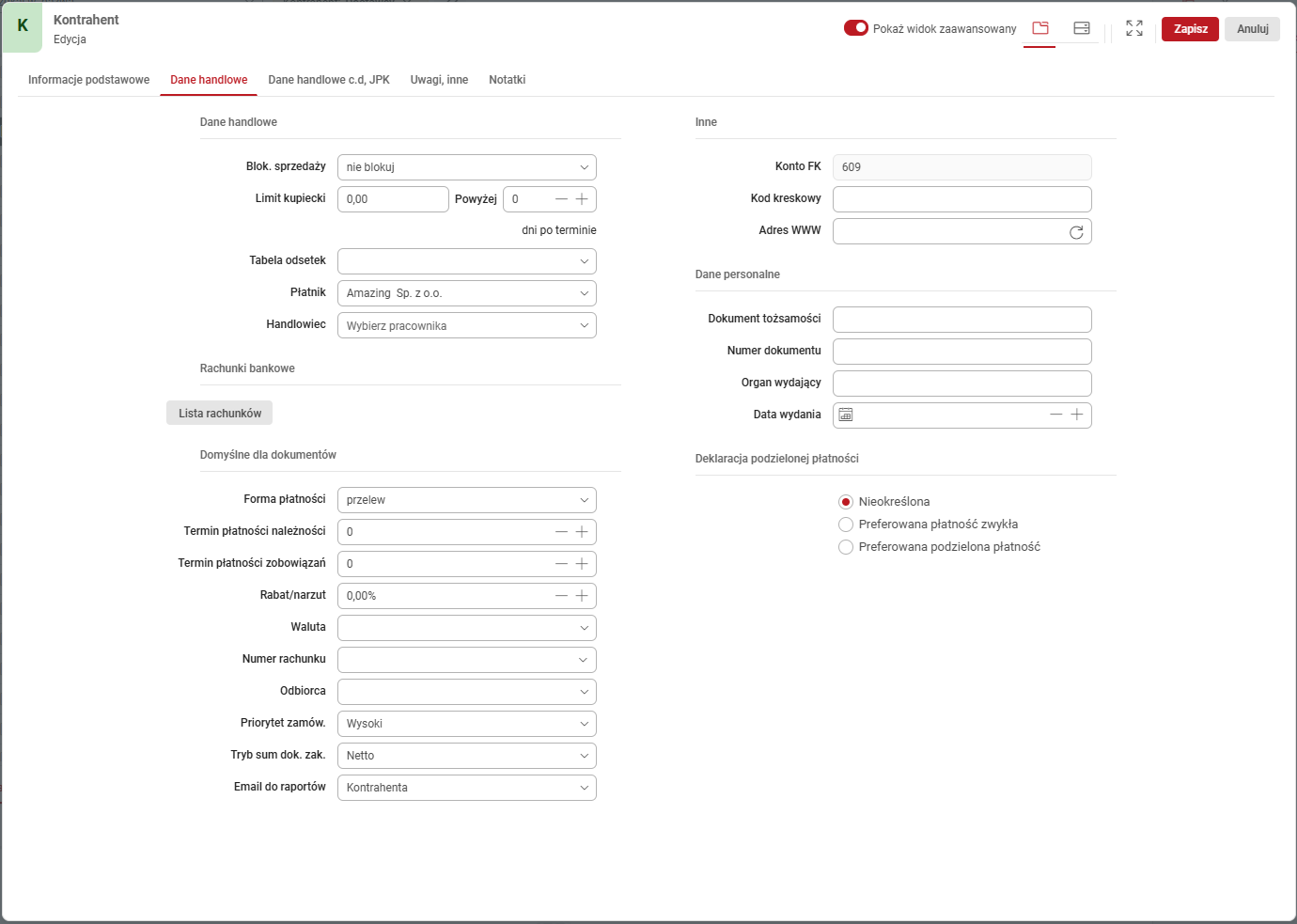Open calendar icon in Data wydania field
The image size is (1297, 924).
[846, 415]
